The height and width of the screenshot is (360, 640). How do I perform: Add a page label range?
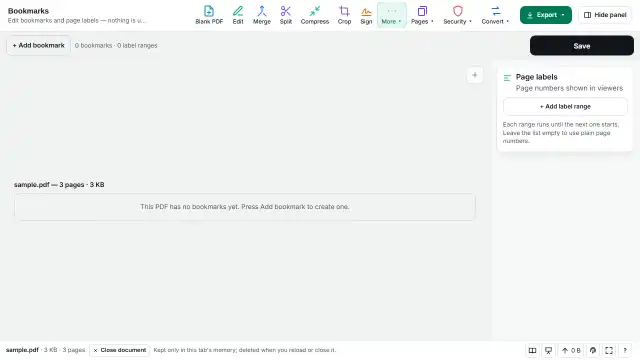(565, 106)
